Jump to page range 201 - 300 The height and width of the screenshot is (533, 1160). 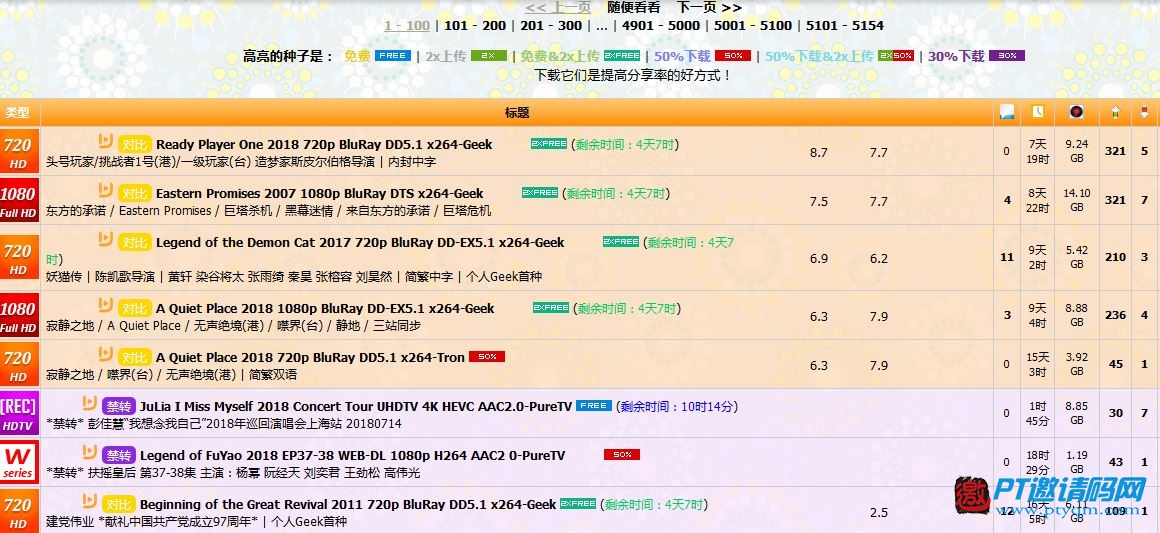(x=551, y=26)
